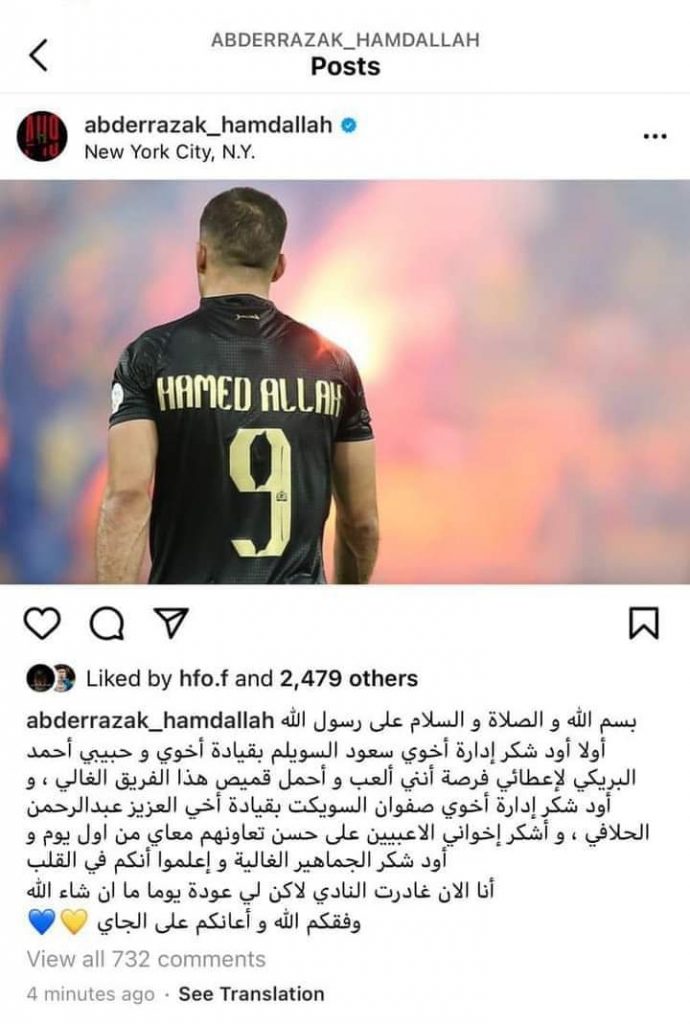690x1024 pixels.
Task: Tap the abderrazak_hamdallah profile picture
Action: 42,136
